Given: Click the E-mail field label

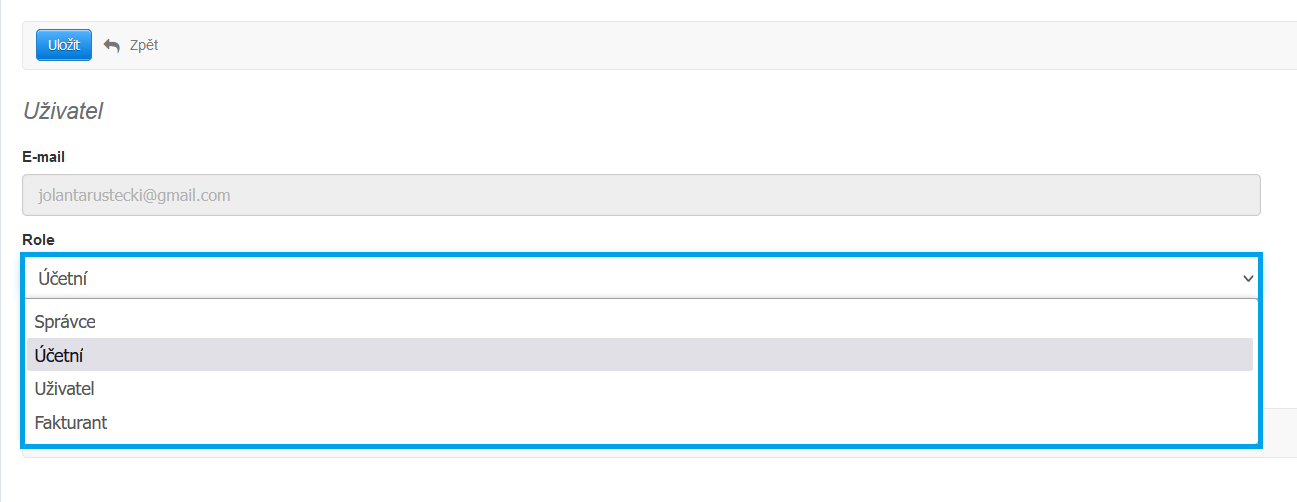Looking at the screenshot, I should pyautogui.click(x=44, y=157).
